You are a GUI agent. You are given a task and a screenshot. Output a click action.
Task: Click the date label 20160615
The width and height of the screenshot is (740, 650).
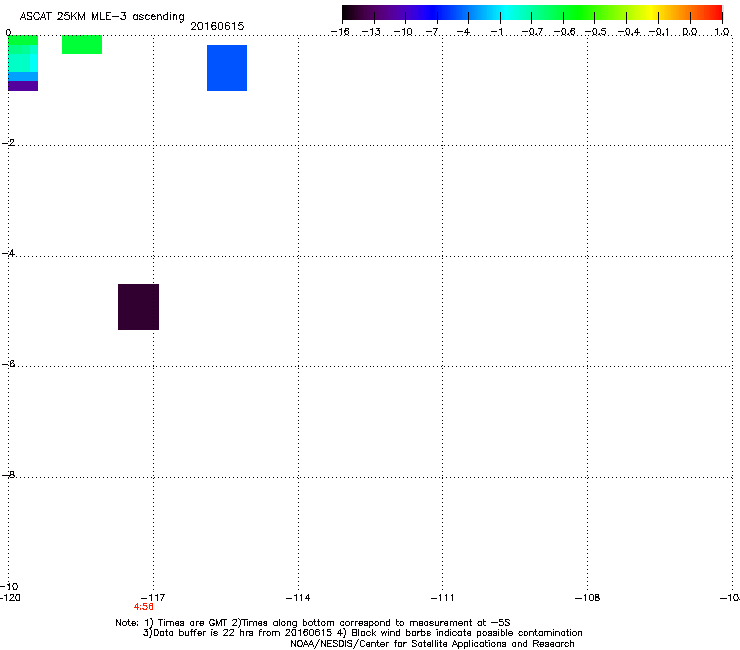click(x=217, y=26)
